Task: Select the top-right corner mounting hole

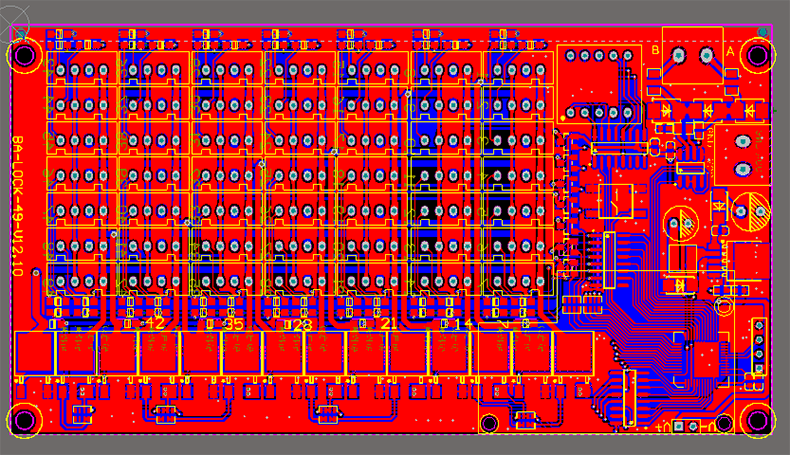Action: click(759, 54)
